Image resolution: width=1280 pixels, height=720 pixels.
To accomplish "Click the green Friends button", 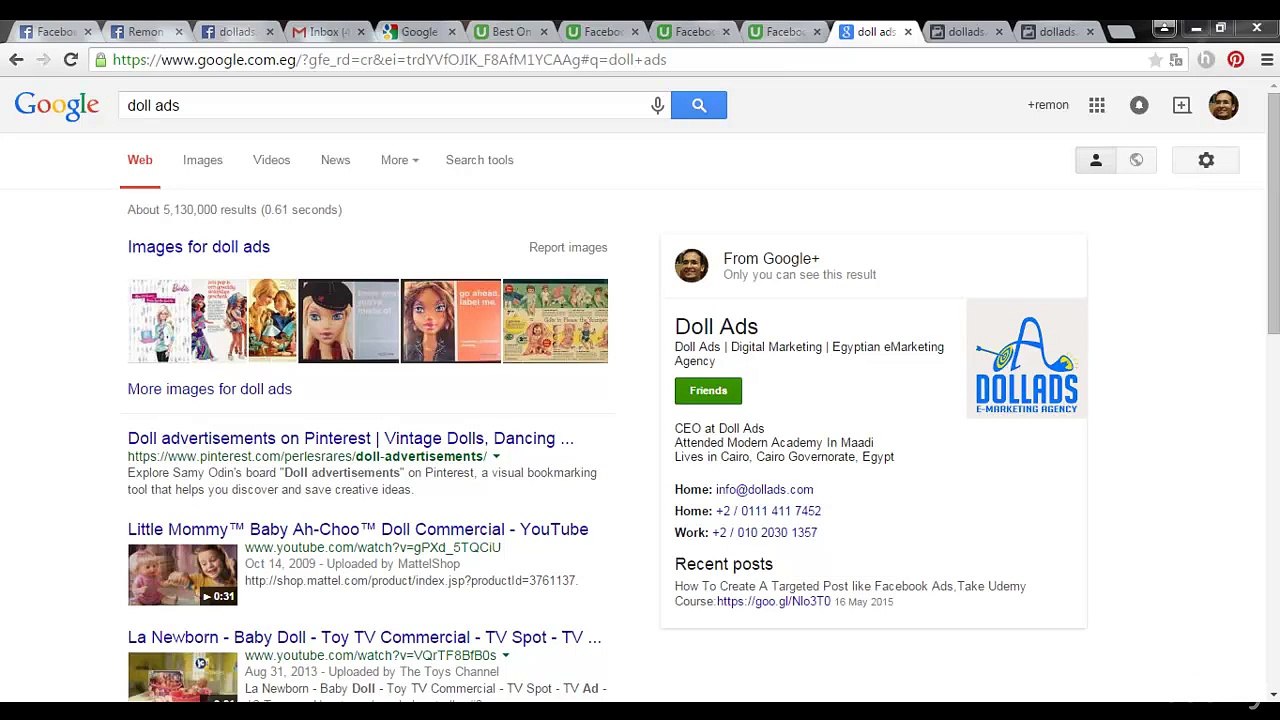I will click(x=708, y=390).
